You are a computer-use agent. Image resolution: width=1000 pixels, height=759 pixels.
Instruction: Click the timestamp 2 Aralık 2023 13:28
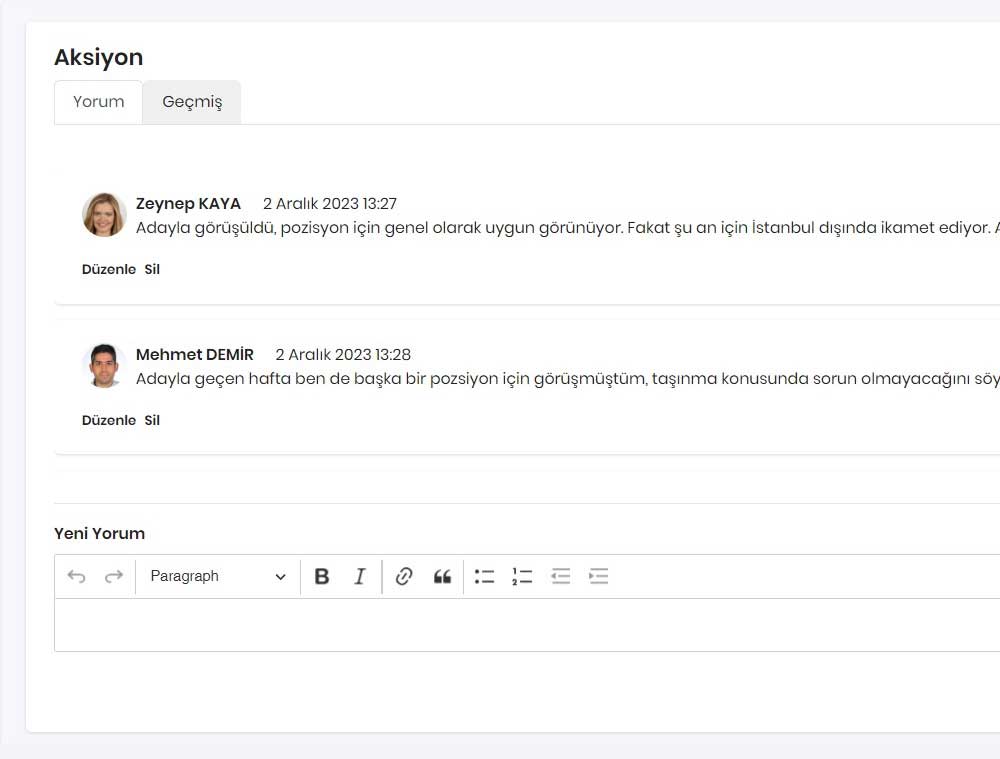coord(343,355)
